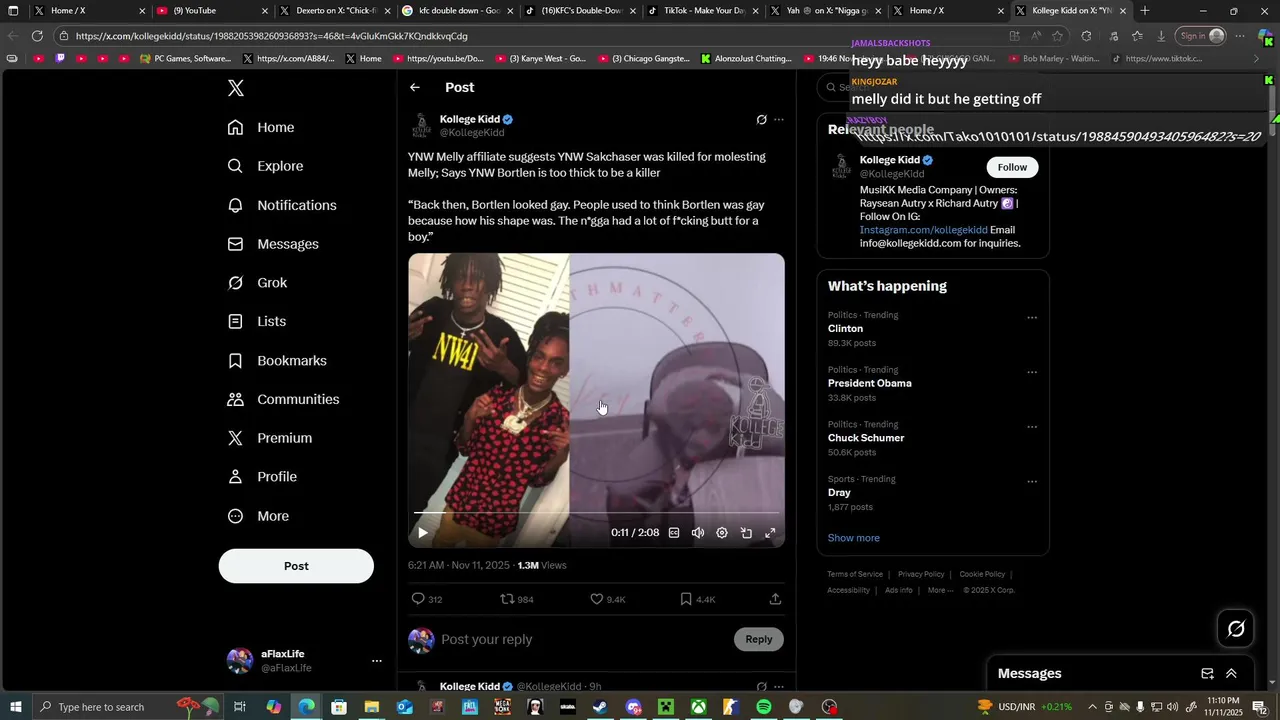Click Grok explain icon on the post
Screen dimensions: 1280x720
(x=761, y=120)
